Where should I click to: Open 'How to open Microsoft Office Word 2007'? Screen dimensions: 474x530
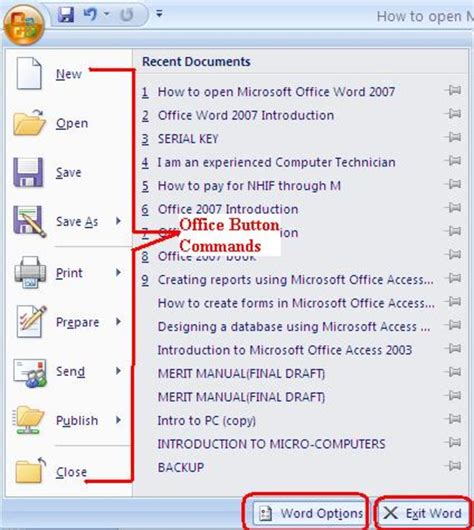(x=276, y=92)
